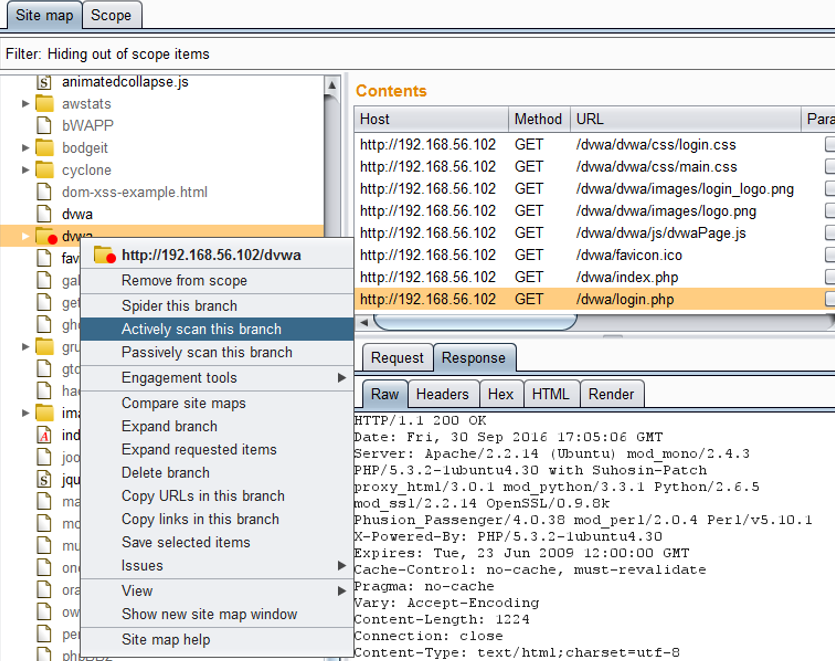Click the bWAPP file icon
The image size is (835, 661).
[44, 126]
